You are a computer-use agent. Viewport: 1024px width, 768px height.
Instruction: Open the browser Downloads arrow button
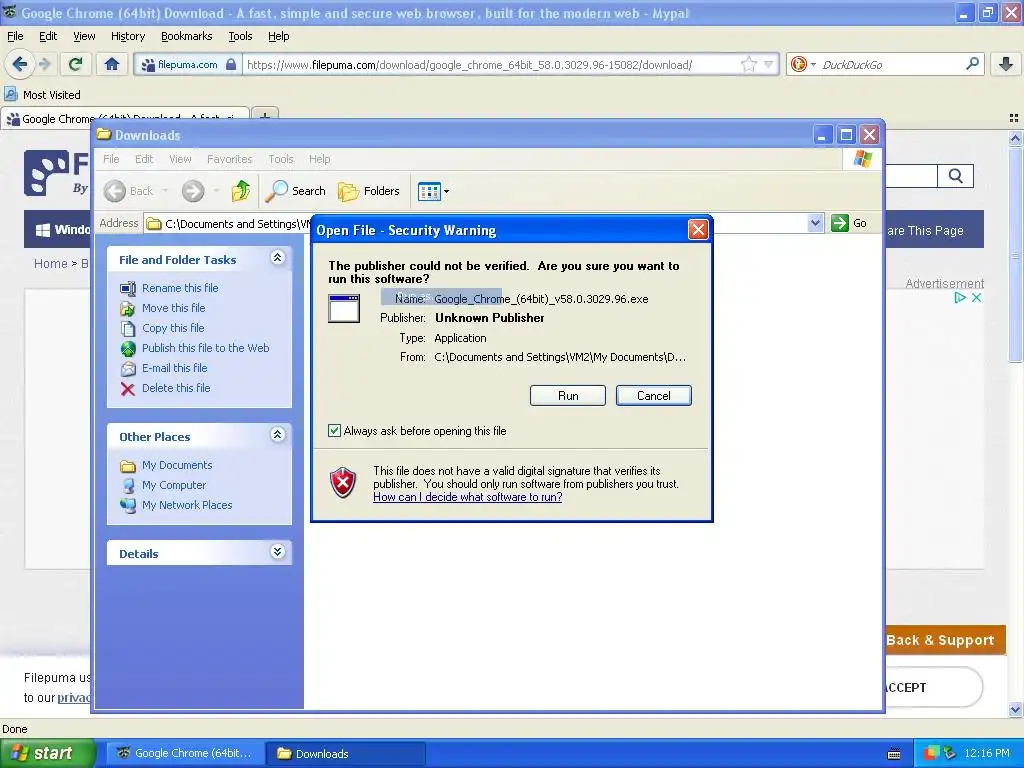click(x=1006, y=64)
